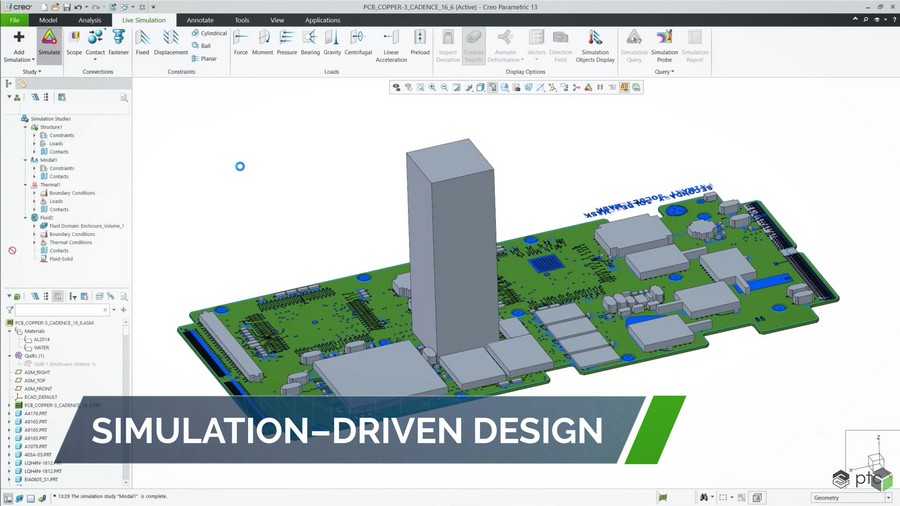Clear the model tree search field

coord(106,310)
